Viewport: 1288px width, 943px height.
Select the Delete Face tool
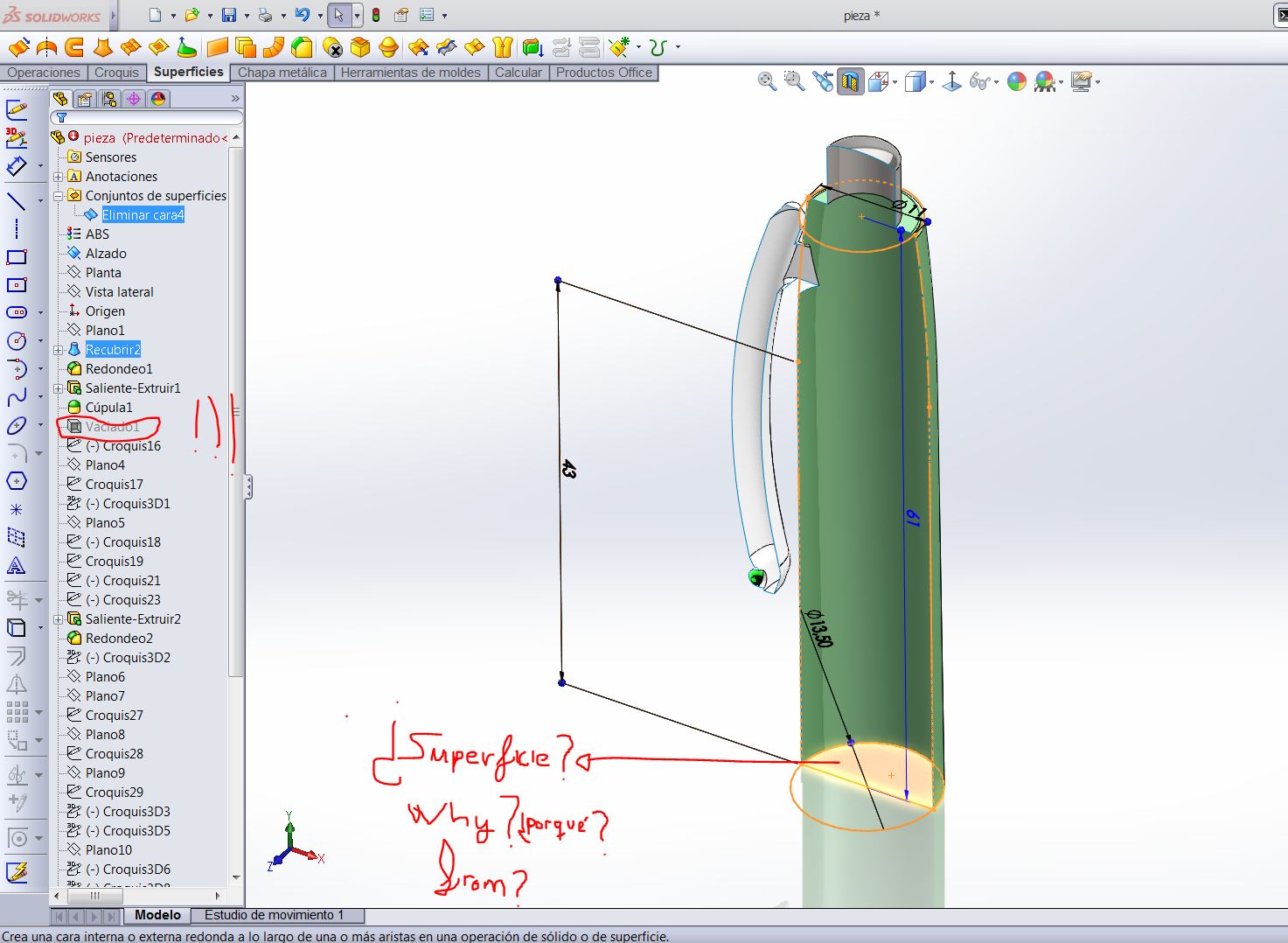pos(332,46)
